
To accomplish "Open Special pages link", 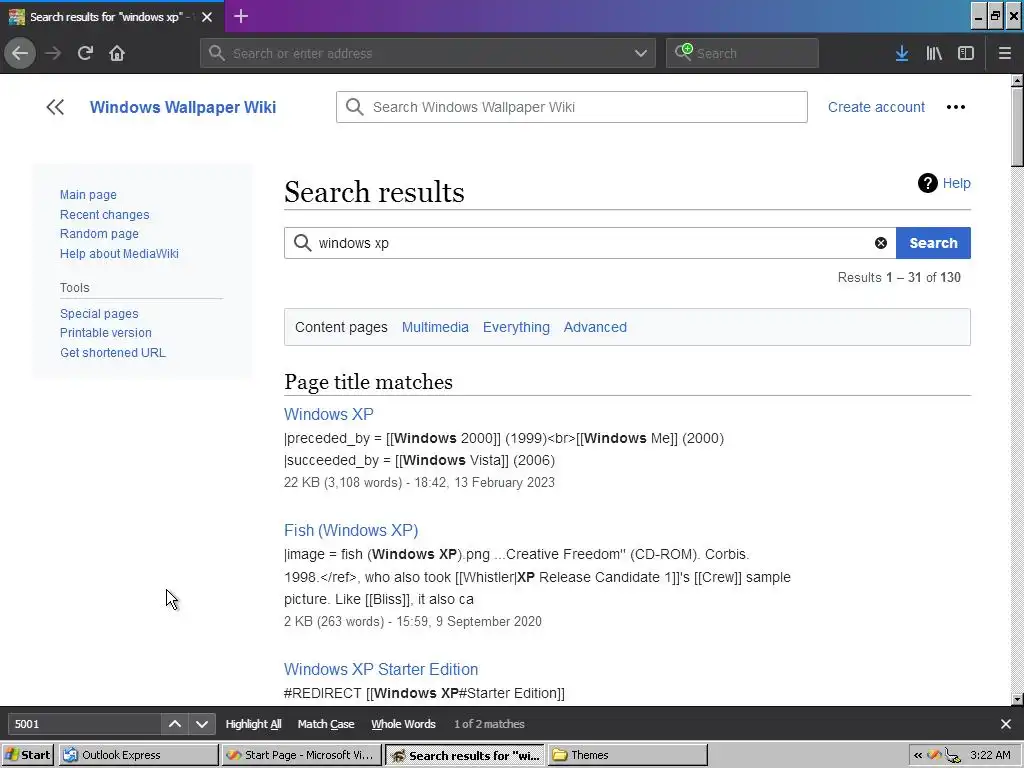I will 99,313.
